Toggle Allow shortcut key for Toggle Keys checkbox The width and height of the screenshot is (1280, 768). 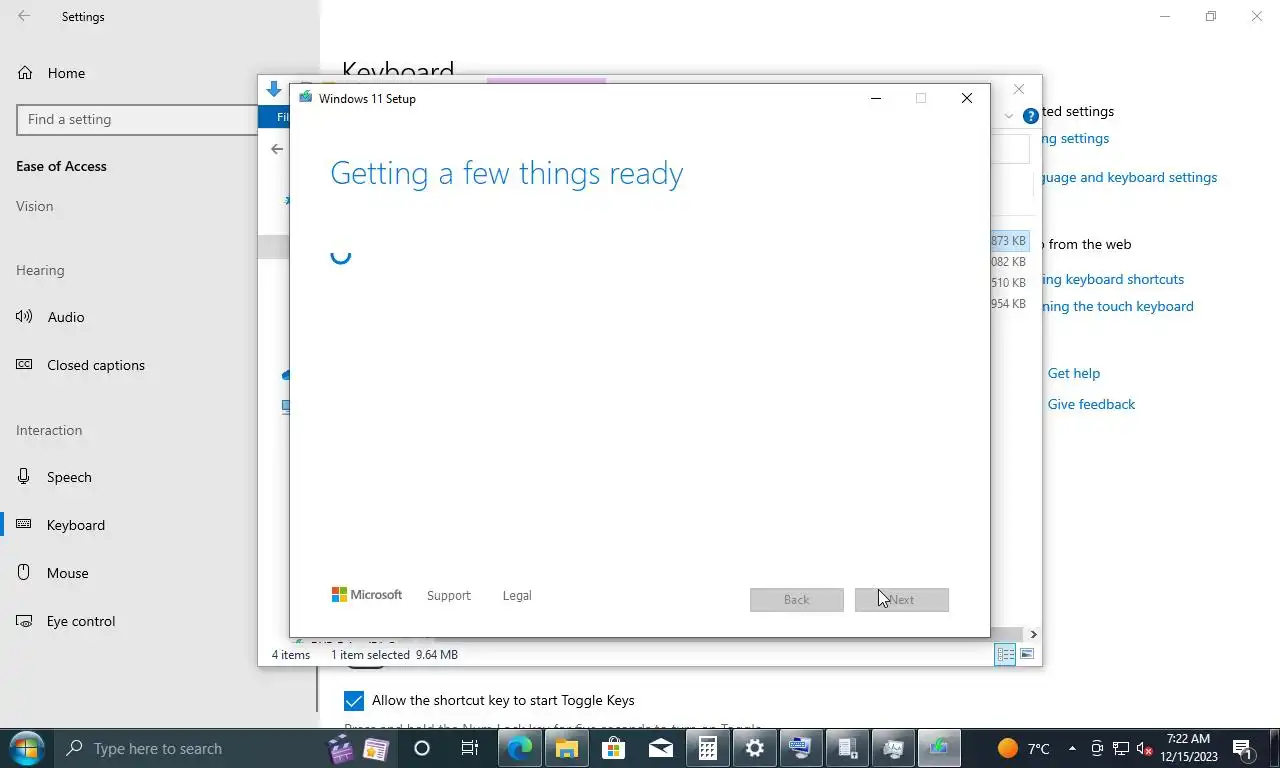coord(354,700)
